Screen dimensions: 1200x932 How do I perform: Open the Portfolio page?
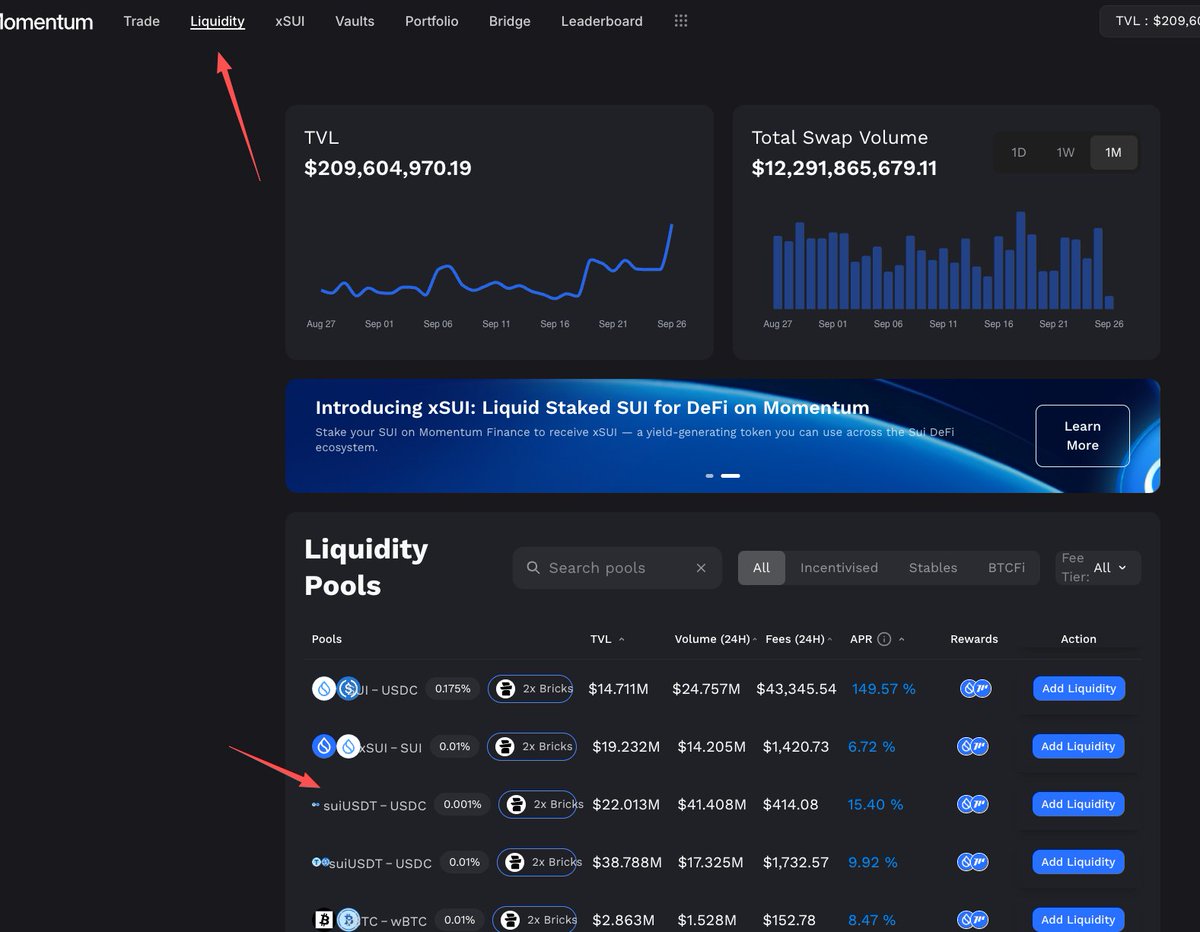click(x=432, y=21)
